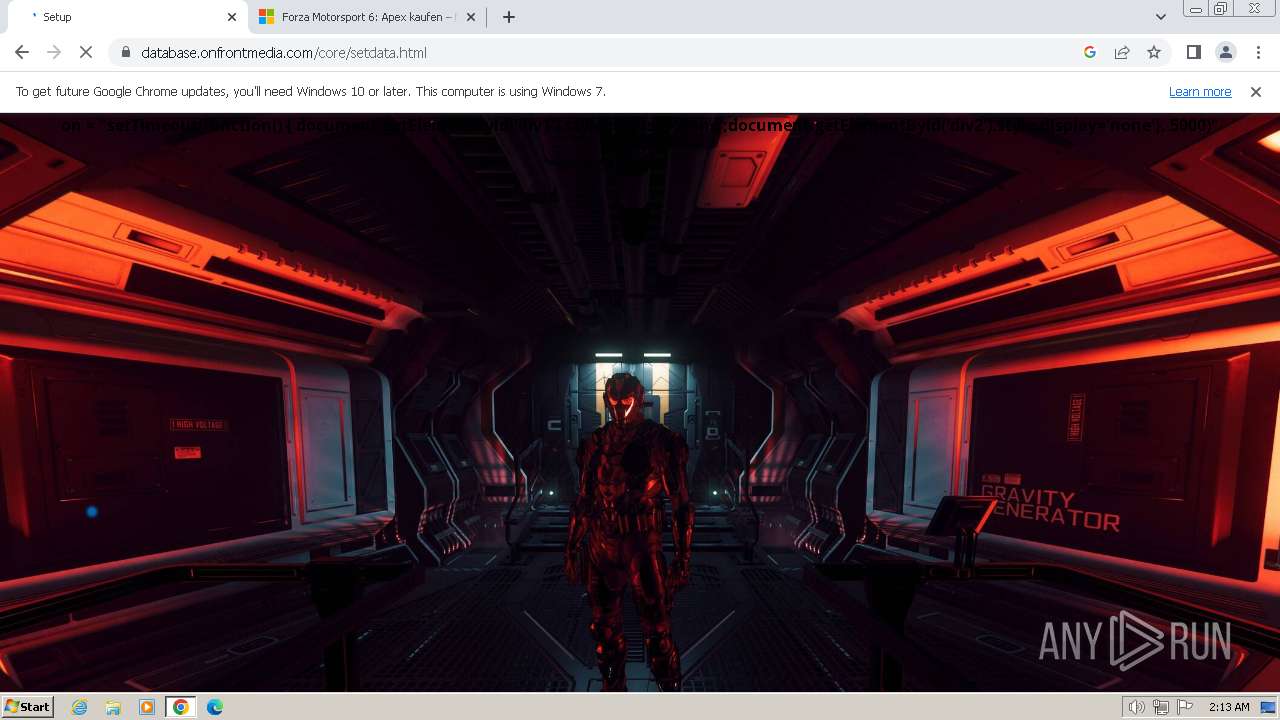Minimize the Chrome window
1280x720 pixels.
(1196, 9)
